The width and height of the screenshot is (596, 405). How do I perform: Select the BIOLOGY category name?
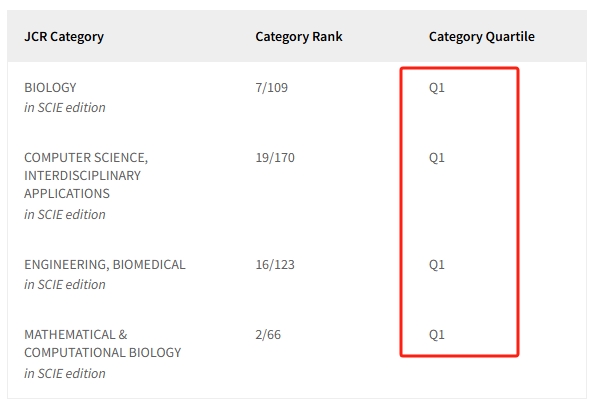(x=50, y=87)
